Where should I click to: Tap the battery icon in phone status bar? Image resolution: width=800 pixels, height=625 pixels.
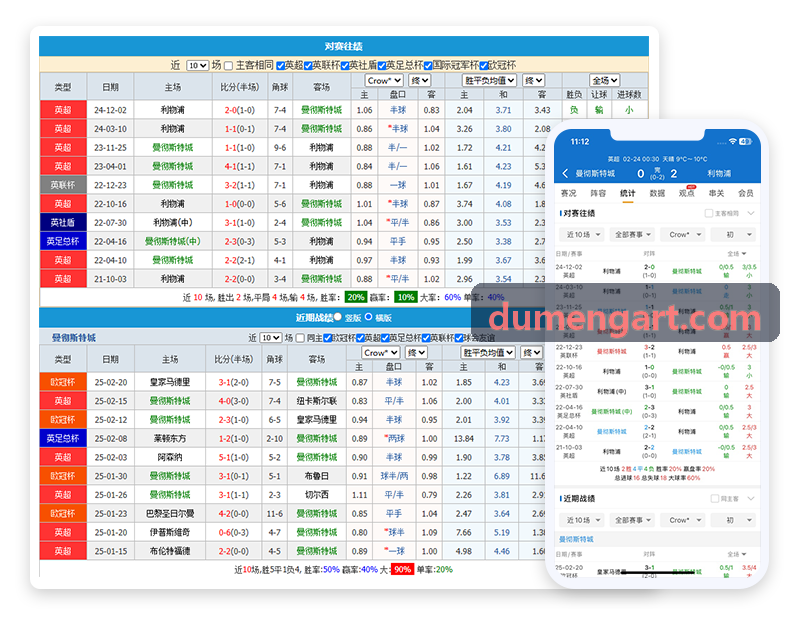point(745,141)
